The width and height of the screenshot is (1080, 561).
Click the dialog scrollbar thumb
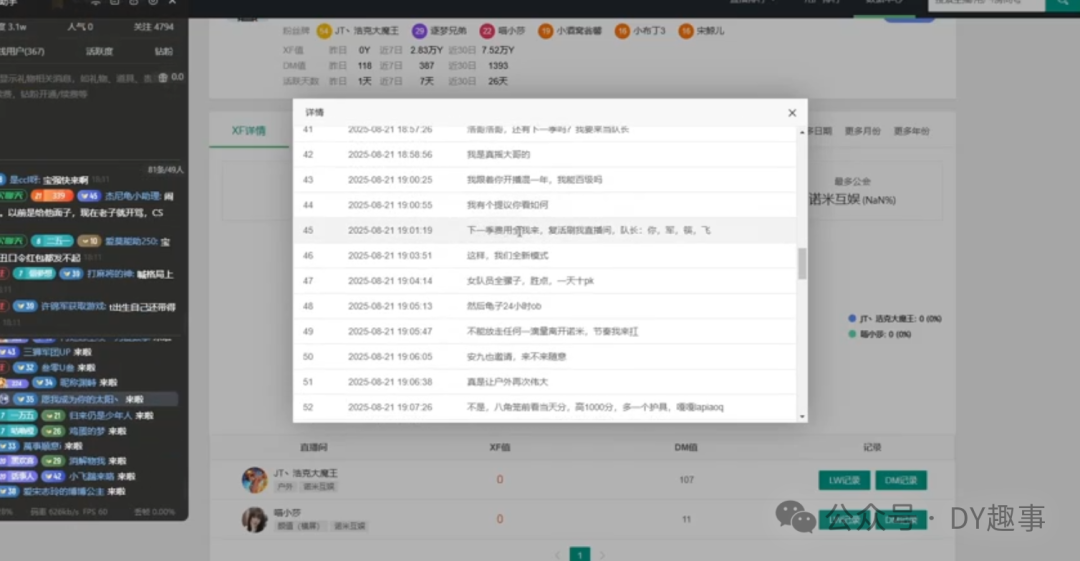click(x=802, y=263)
